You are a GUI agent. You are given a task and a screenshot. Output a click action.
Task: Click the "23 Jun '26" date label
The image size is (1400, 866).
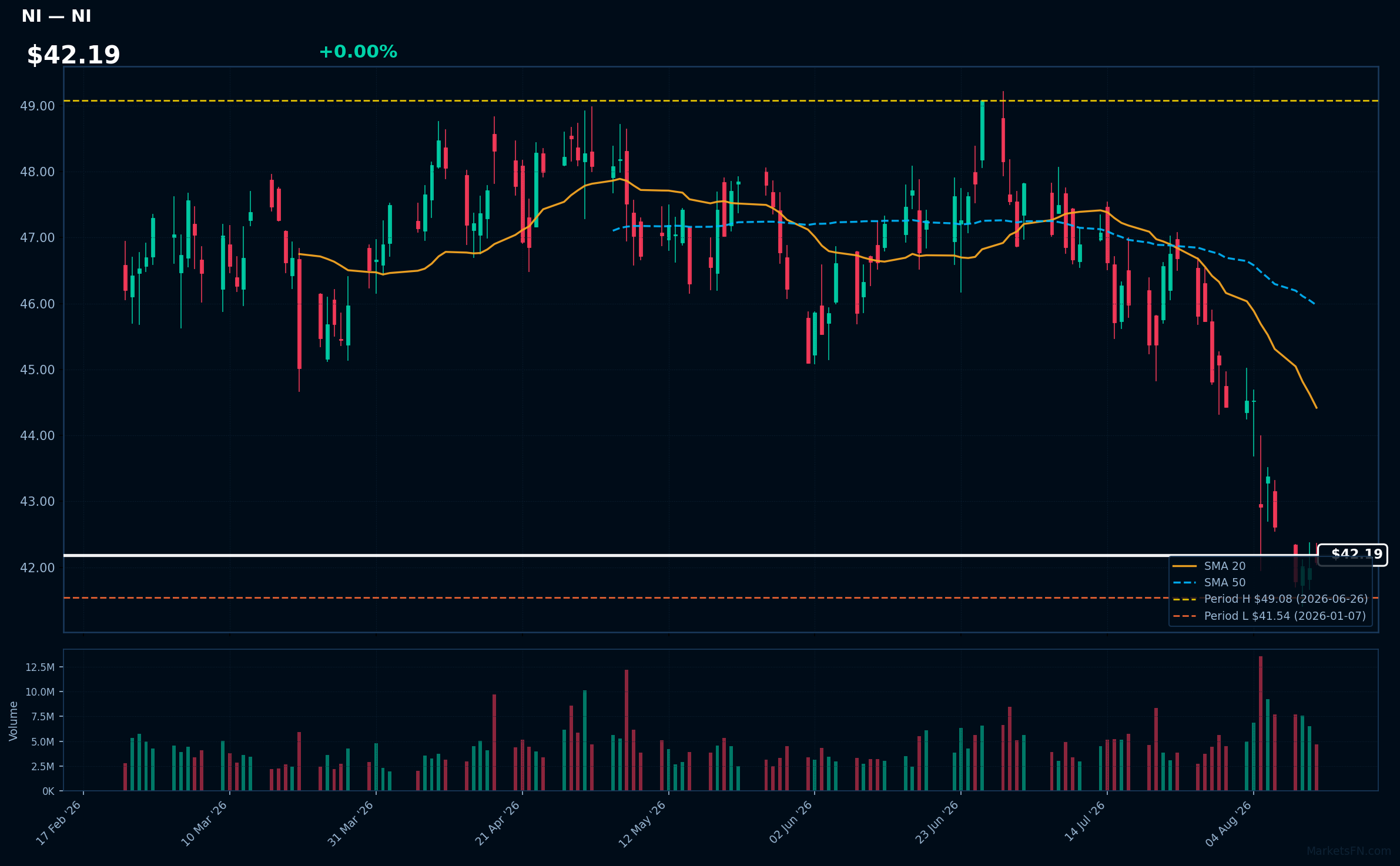click(x=937, y=822)
